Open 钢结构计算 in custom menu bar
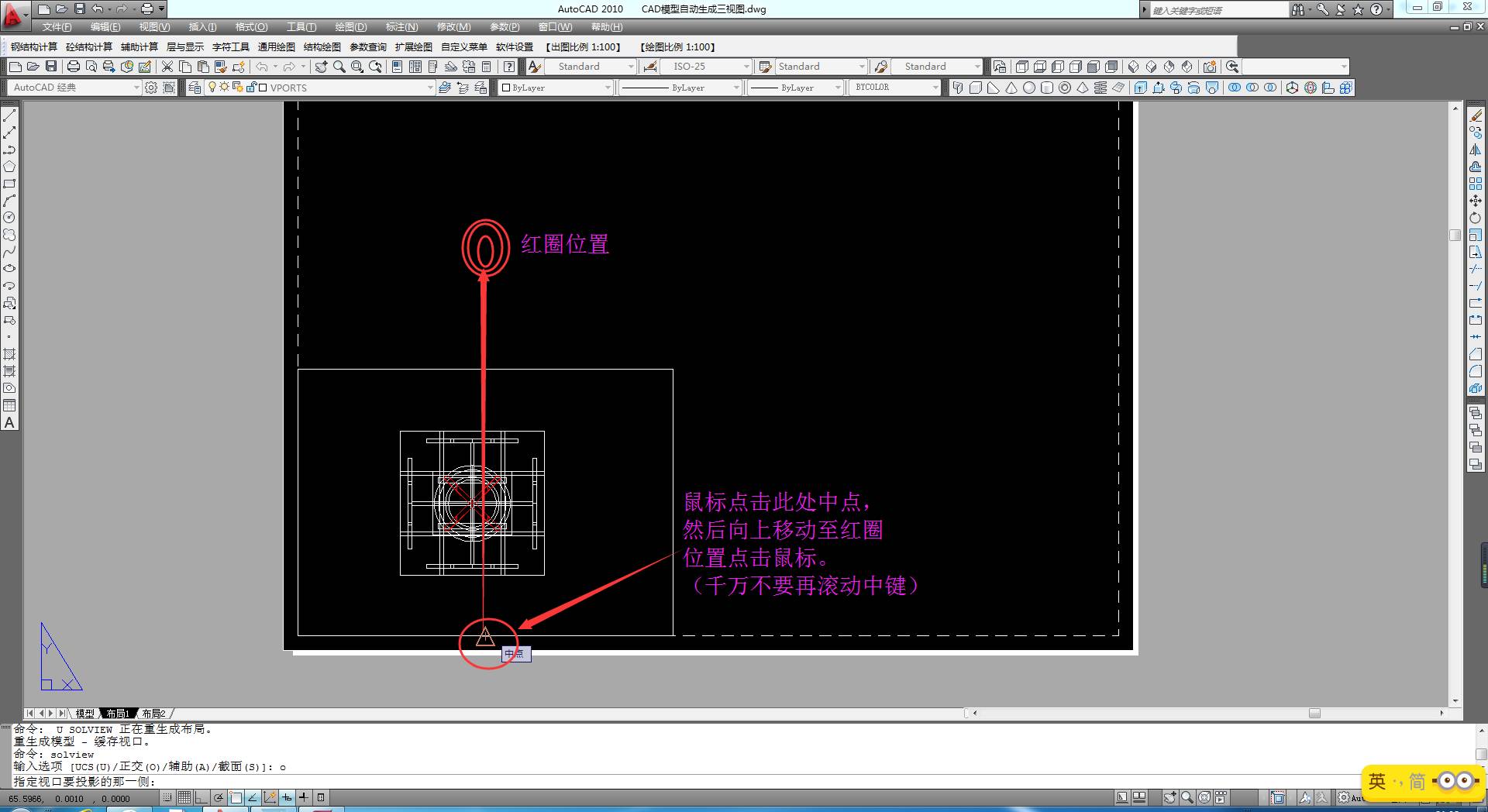The width and height of the screenshot is (1488, 812). click(x=34, y=47)
